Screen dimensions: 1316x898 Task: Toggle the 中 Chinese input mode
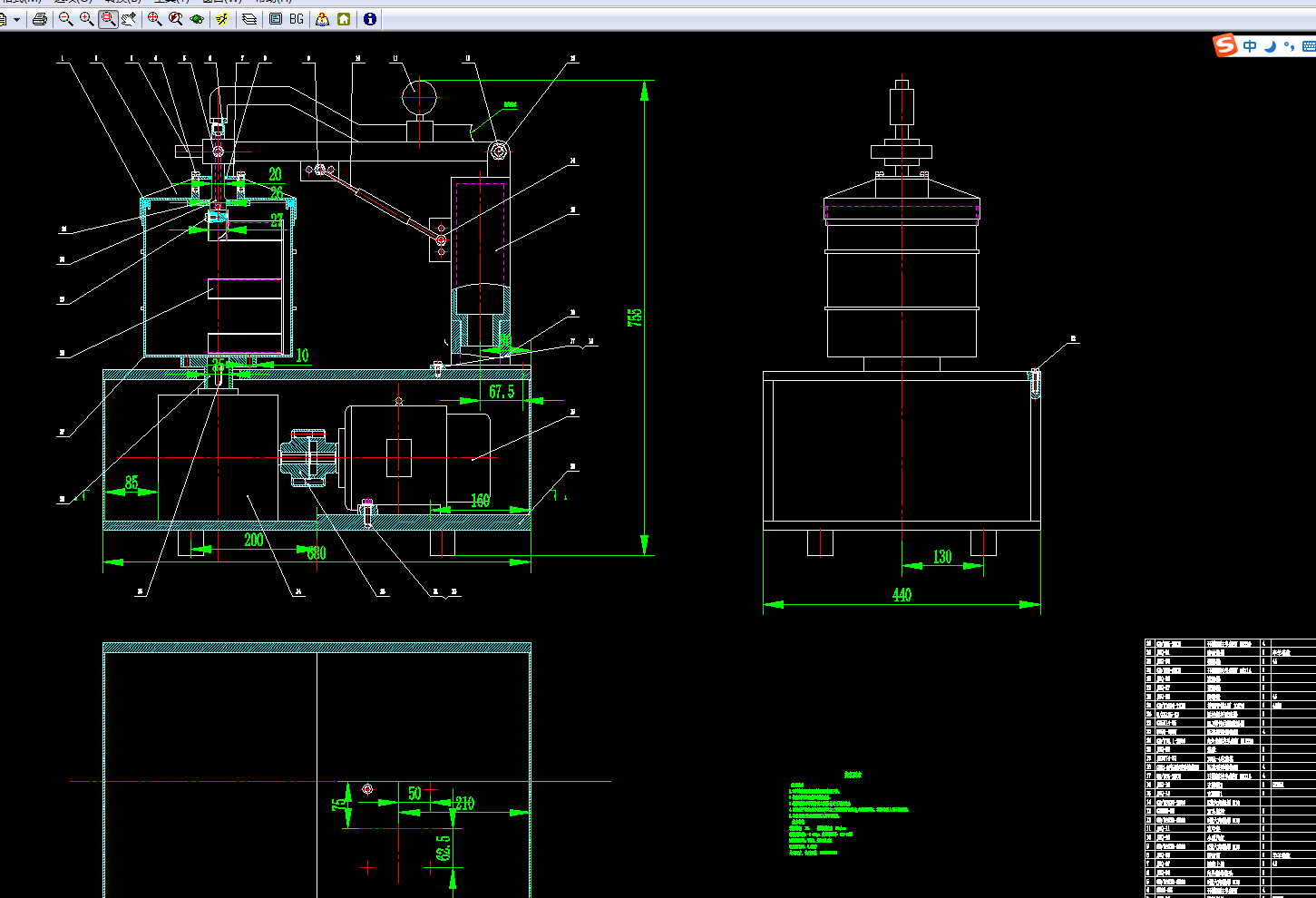click(x=1251, y=46)
